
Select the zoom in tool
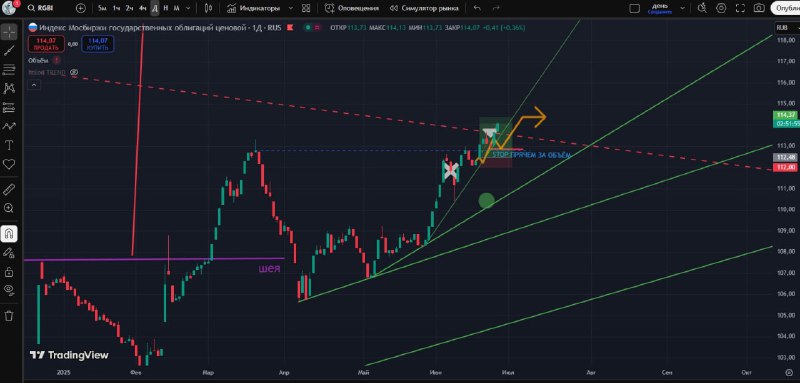9,208
